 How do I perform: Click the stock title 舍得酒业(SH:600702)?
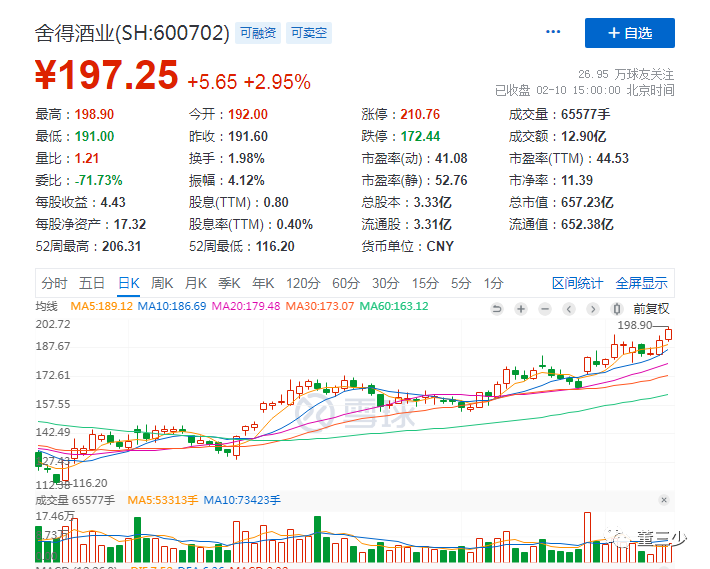[x=132, y=33]
